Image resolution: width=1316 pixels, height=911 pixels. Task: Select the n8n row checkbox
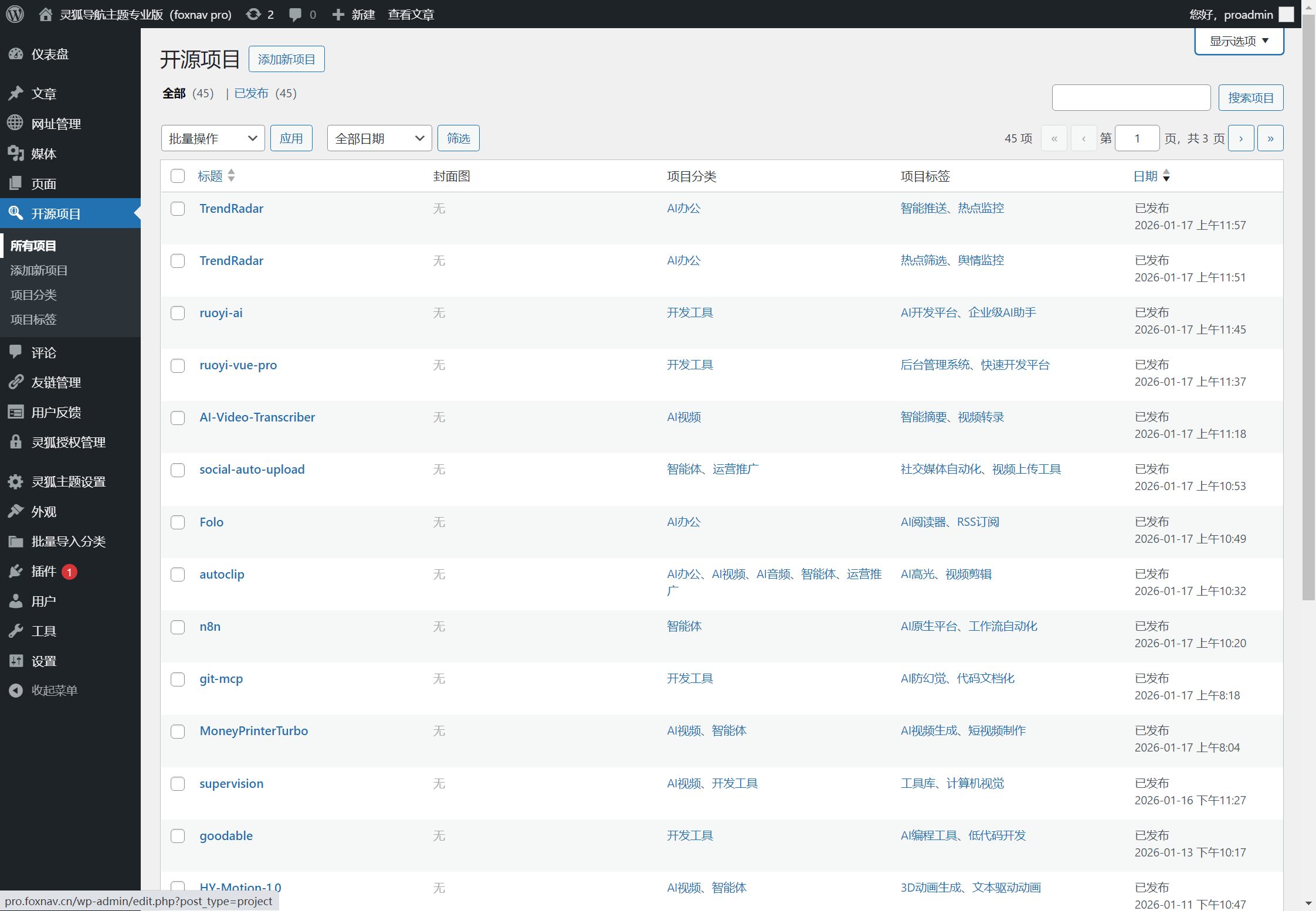point(178,627)
